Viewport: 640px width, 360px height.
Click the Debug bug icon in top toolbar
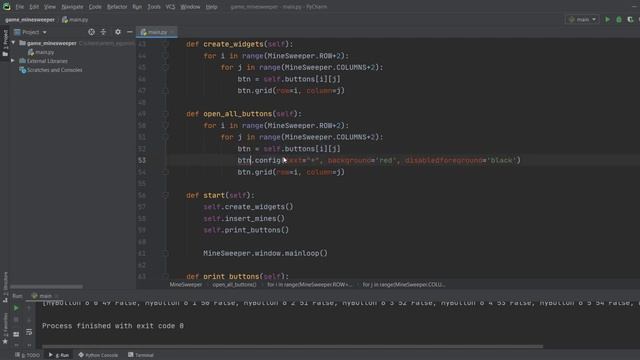[619, 20]
